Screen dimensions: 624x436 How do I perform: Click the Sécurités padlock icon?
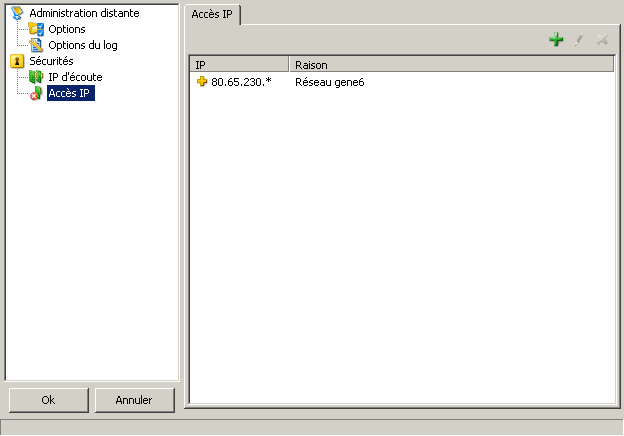pos(17,61)
